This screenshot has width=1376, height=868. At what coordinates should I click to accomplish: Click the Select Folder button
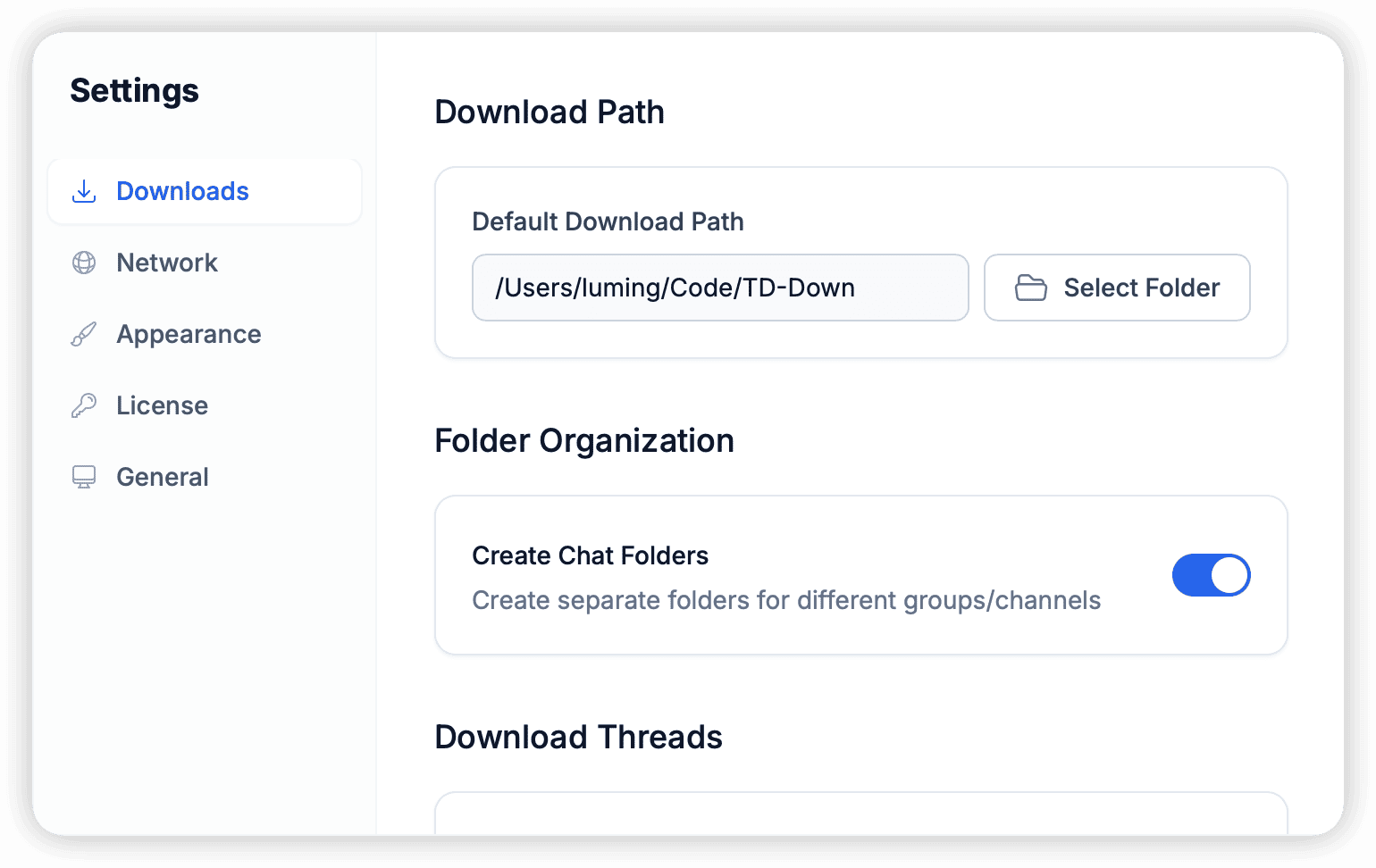[x=1117, y=288]
